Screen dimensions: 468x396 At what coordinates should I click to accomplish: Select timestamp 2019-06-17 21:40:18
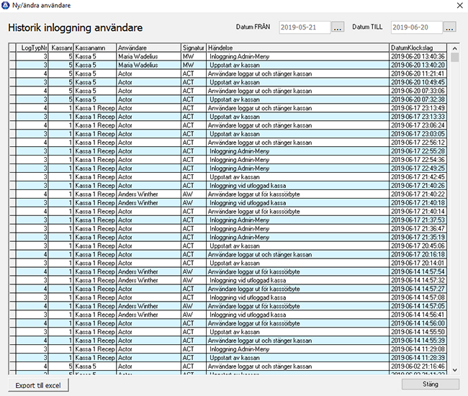[418, 203]
